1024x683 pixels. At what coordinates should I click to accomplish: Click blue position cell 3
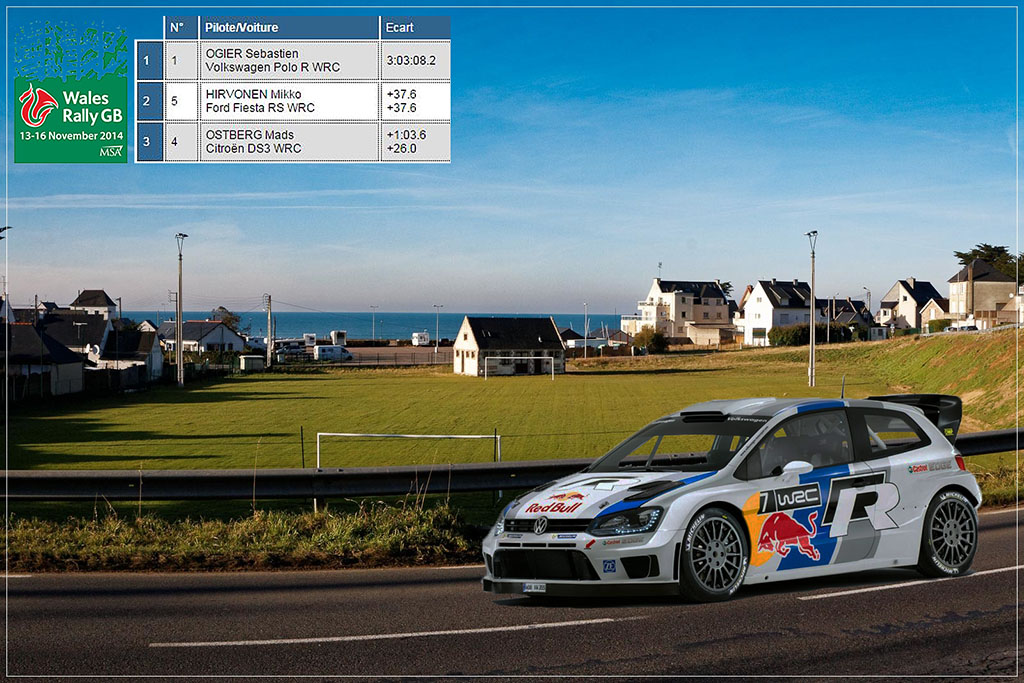tap(148, 142)
